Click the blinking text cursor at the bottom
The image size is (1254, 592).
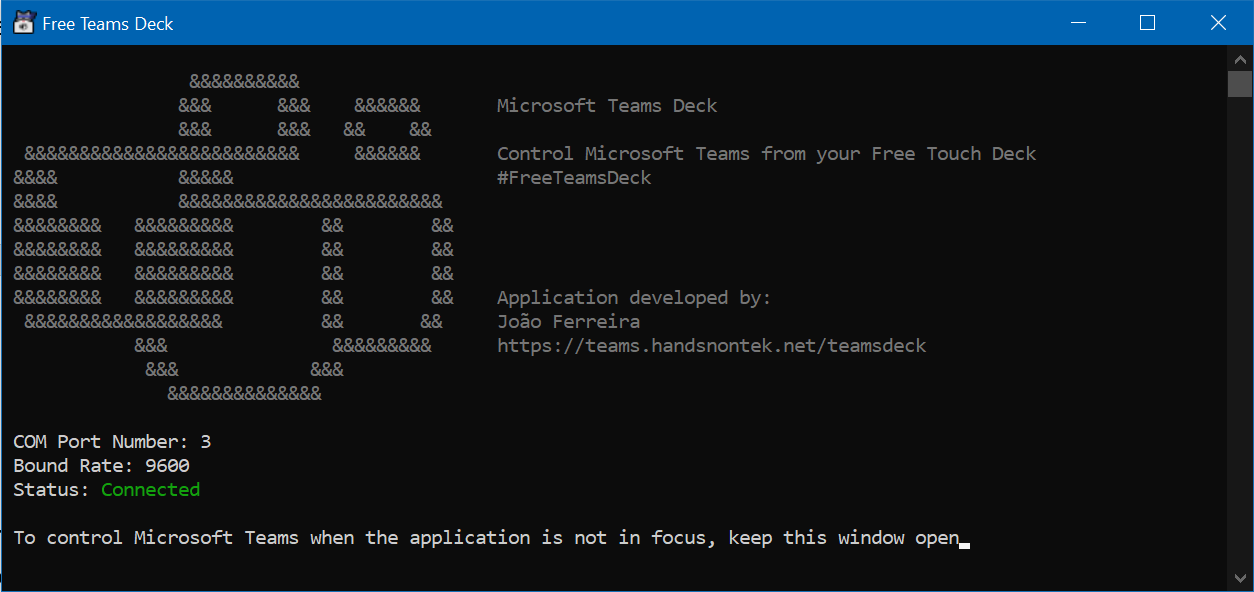pos(963,542)
